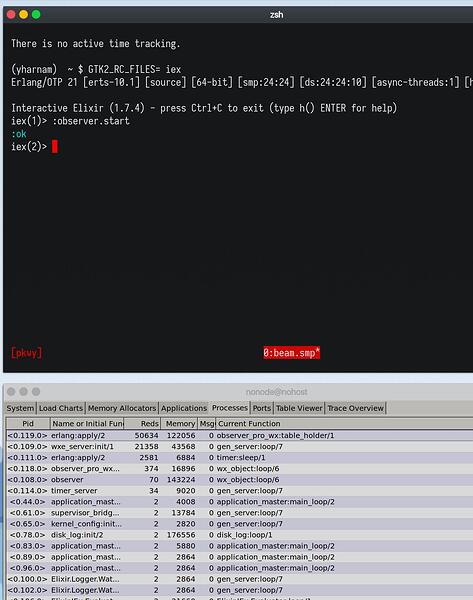Click the 0:beam.smp tmux window label
473x600 pixels.
(291, 352)
